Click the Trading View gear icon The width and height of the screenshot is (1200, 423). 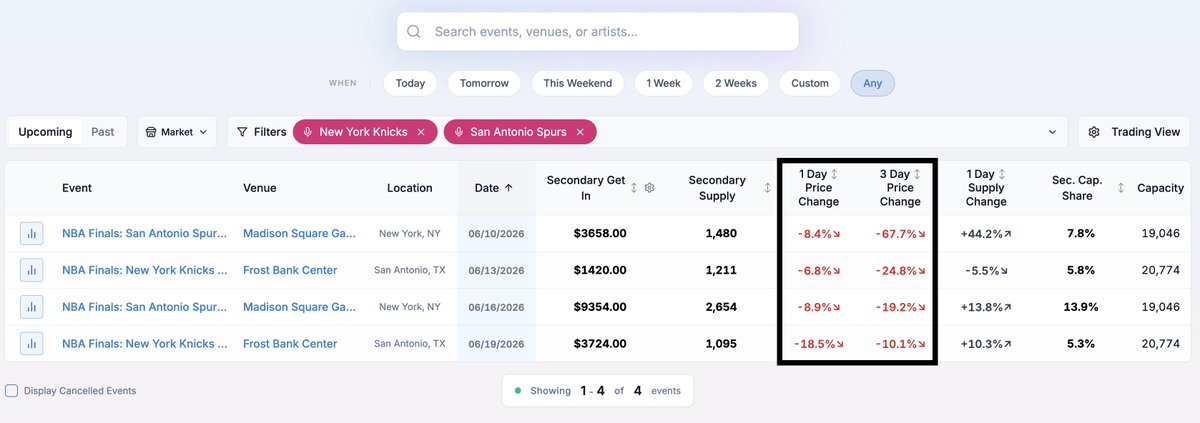tap(1094, 132)
